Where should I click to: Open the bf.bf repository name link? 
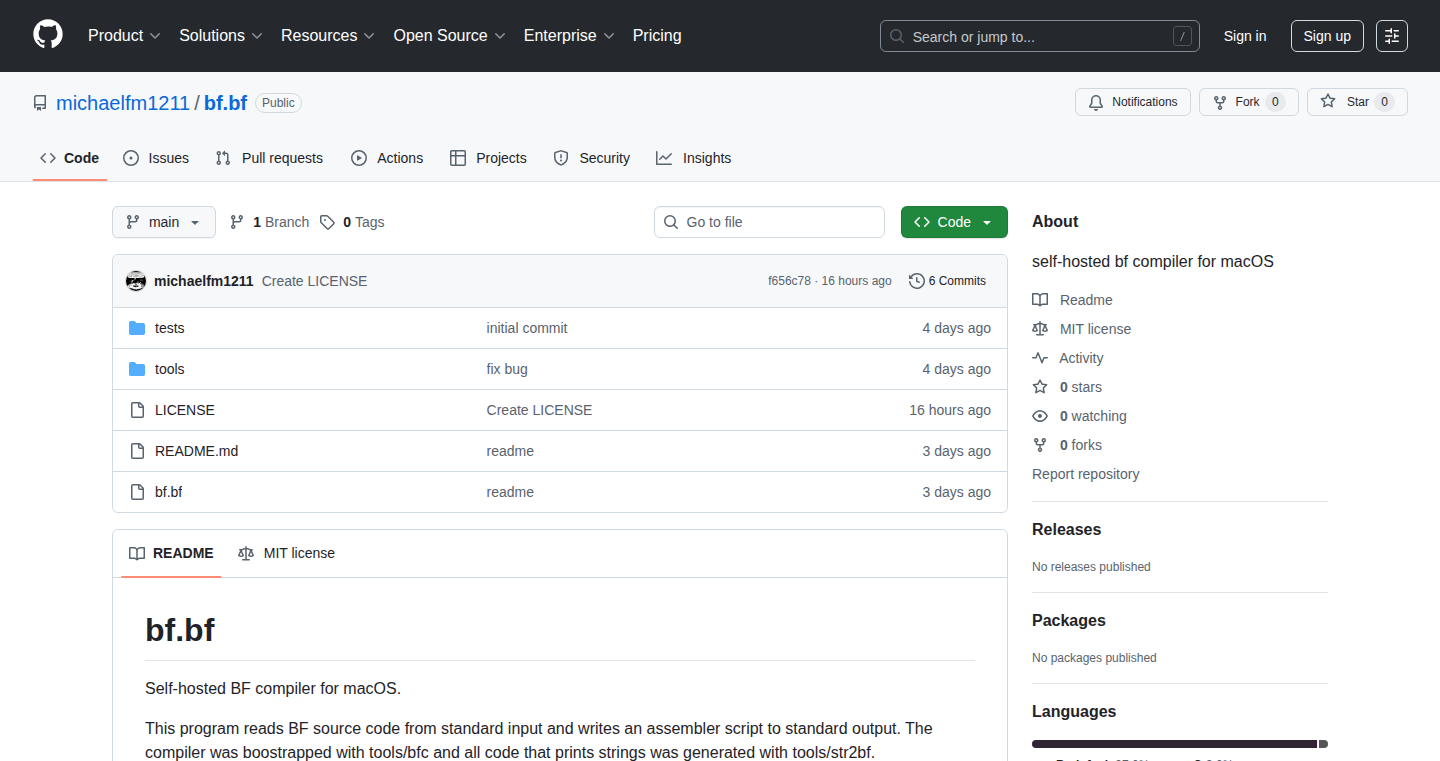pos(226,103)
